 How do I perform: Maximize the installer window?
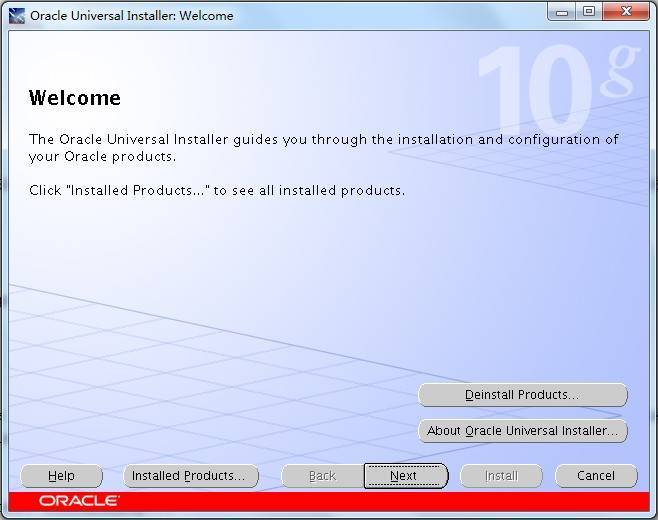(588, 12)
